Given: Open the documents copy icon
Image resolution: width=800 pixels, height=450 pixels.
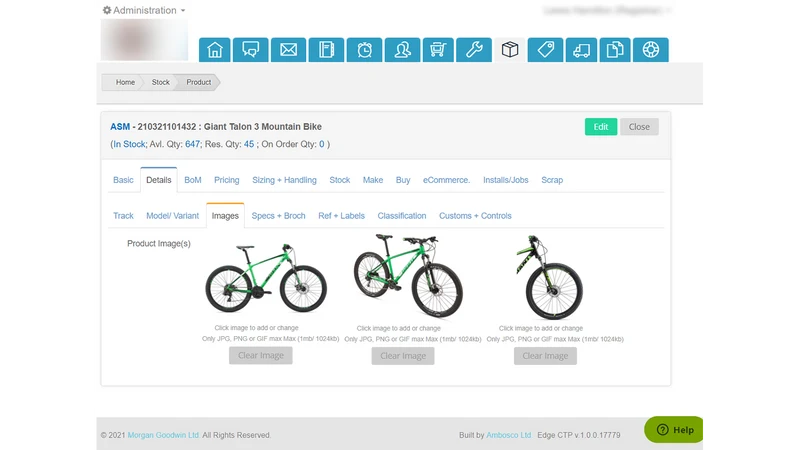Looking at the screenshot, I should click(x=615, y=49).
